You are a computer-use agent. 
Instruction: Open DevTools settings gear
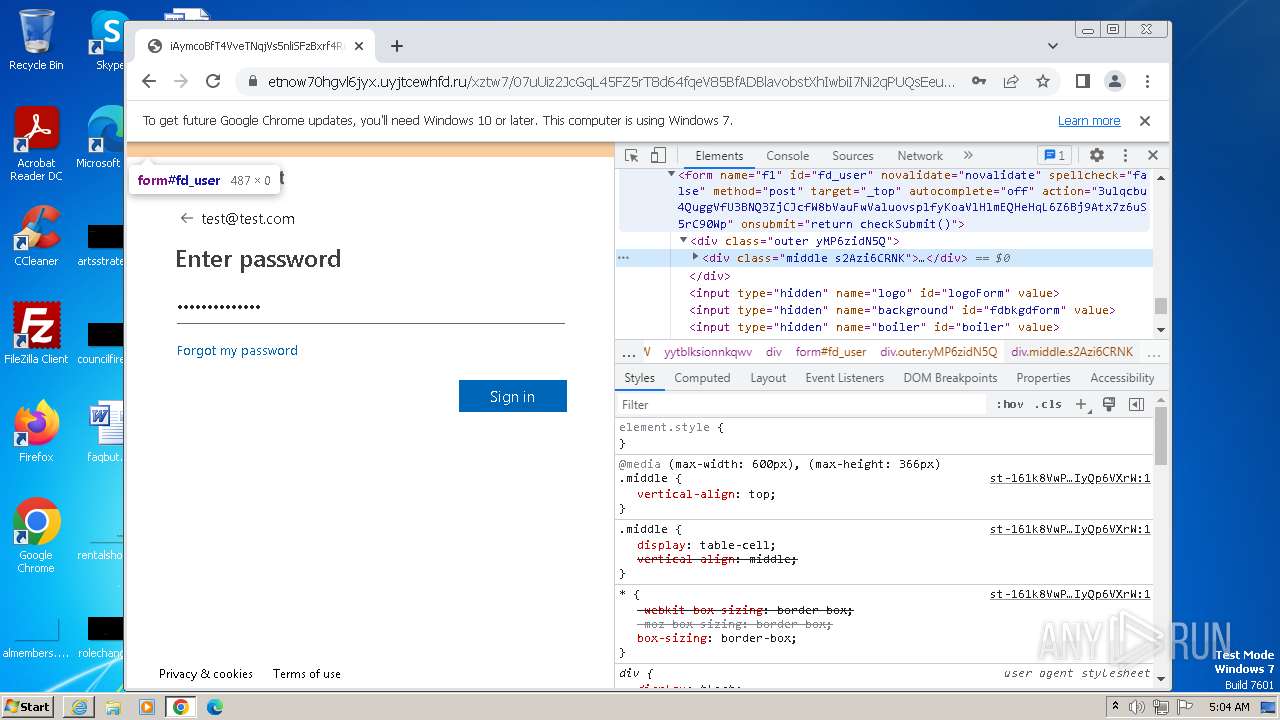1097,155
